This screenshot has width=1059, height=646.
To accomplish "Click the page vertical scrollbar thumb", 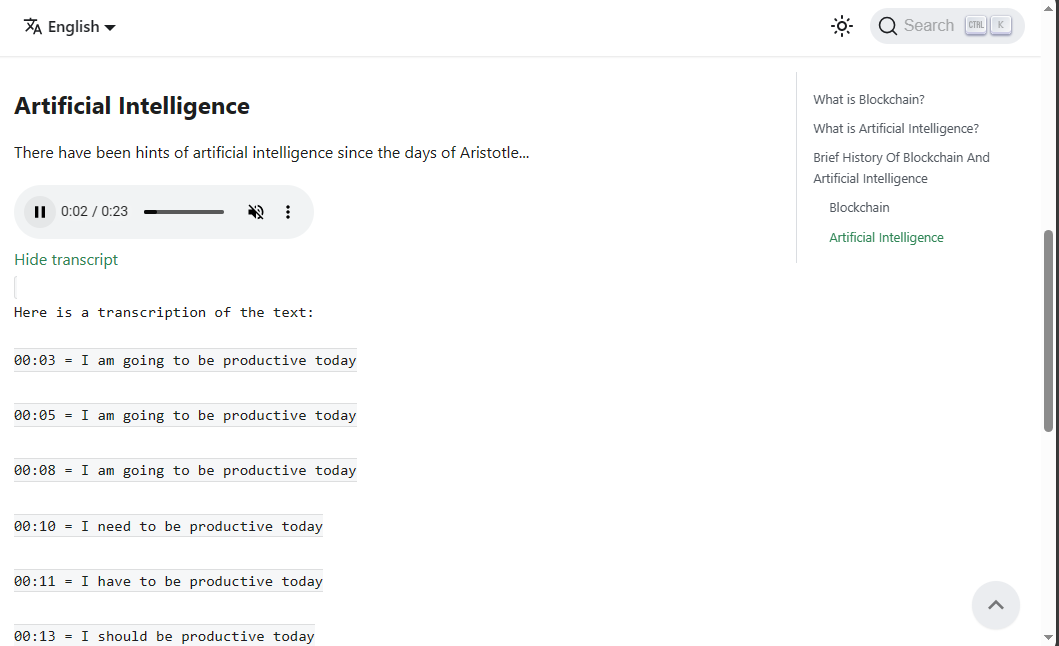I will click(1049, 330).
